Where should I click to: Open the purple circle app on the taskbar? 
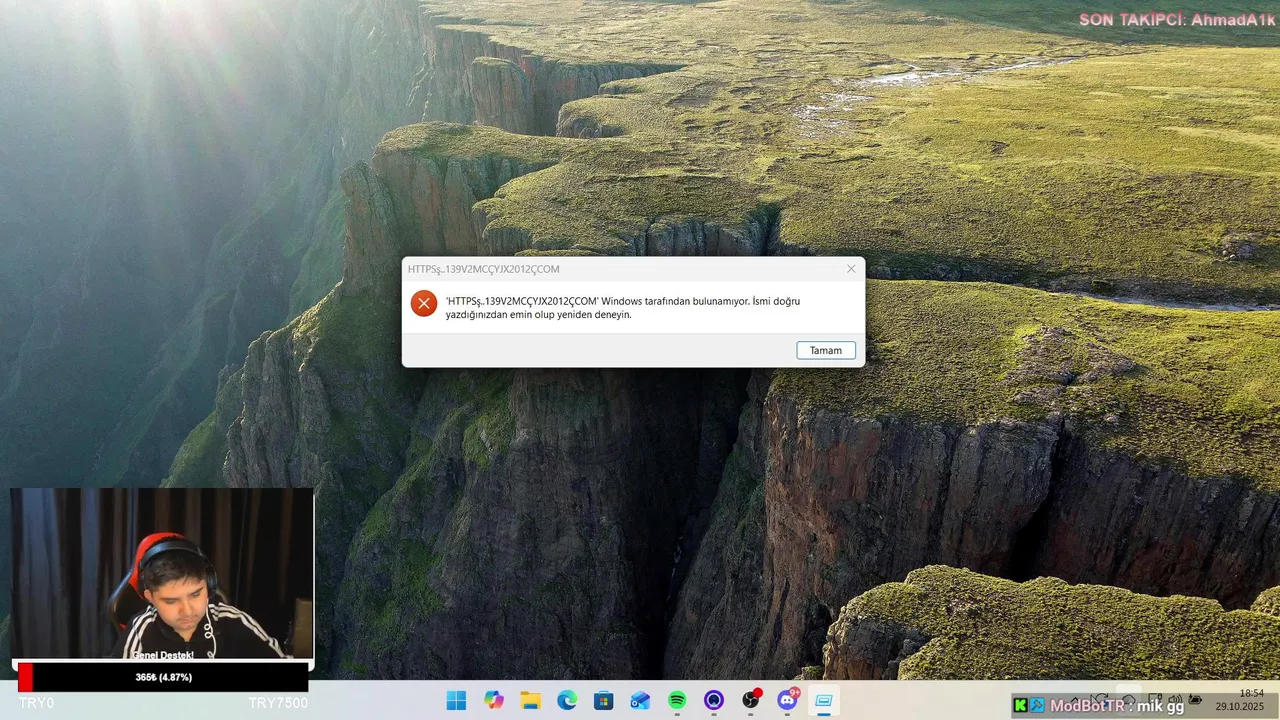click(714, 701)
